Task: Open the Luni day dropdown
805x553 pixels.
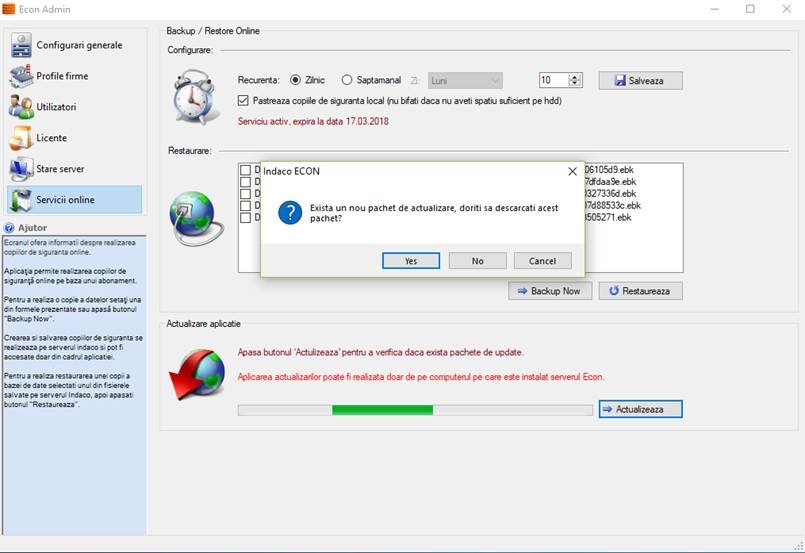Action: (465, 81)
